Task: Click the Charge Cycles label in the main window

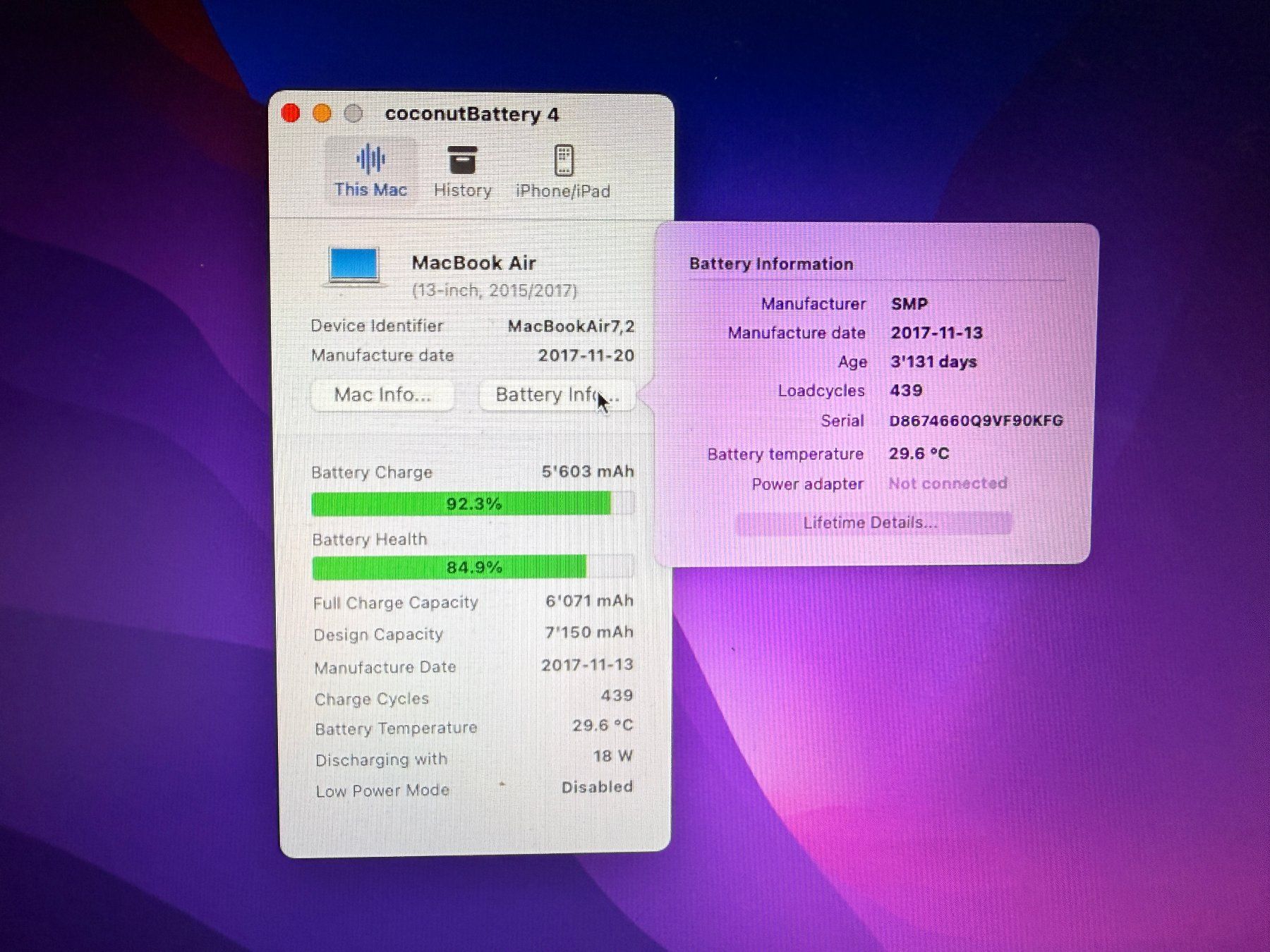Action: (x=372, y=699)
